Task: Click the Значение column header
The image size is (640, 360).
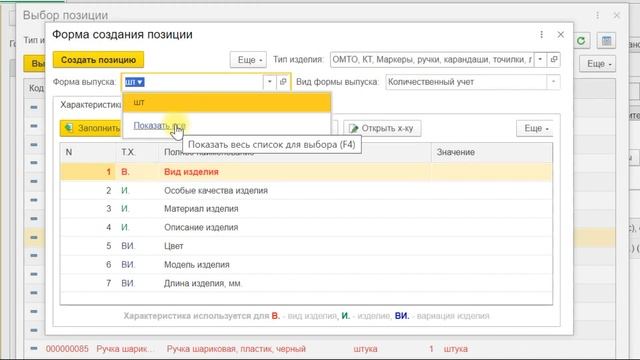Action: pyautogui.click(x=491, y=152)
